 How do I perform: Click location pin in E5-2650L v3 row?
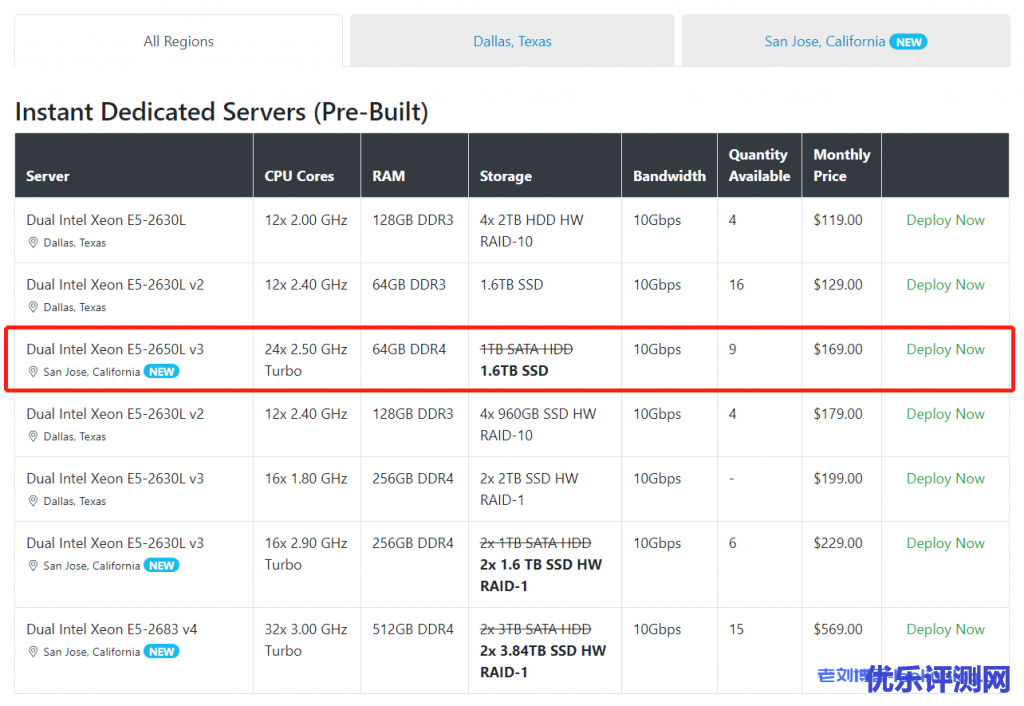(x=33, y=372)
